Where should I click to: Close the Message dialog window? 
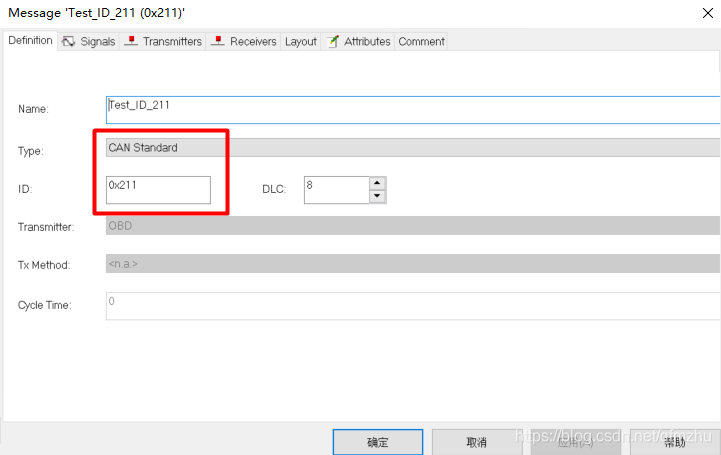coord(708,13)
